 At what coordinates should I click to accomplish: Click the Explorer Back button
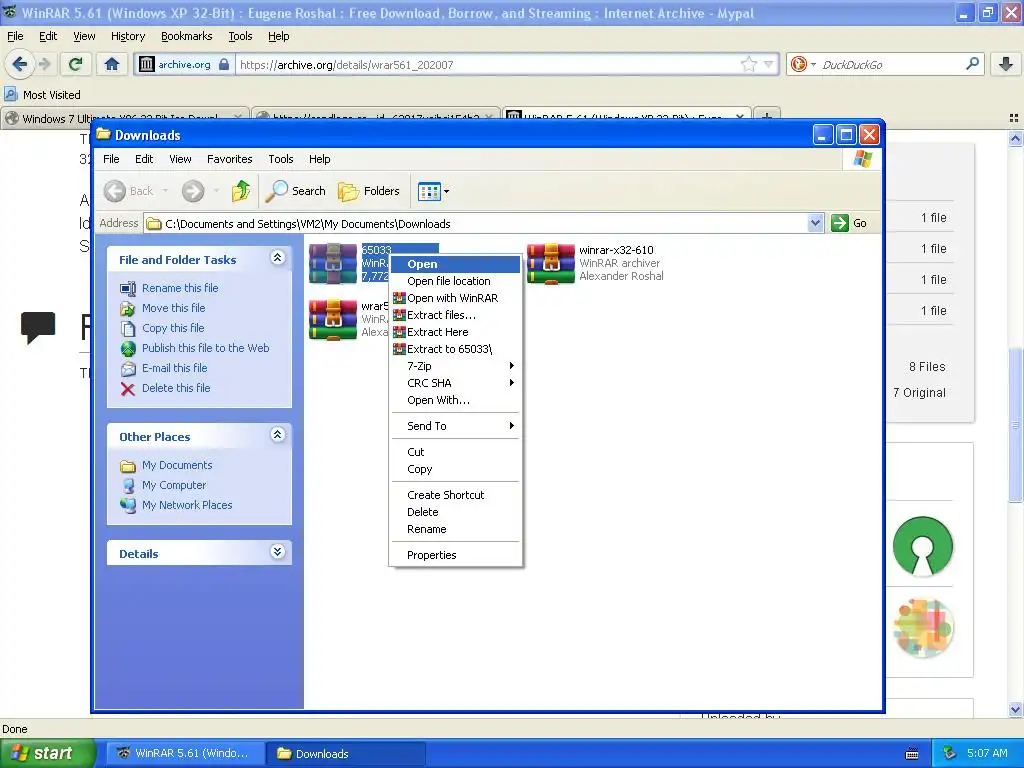(x=129, y=191)
